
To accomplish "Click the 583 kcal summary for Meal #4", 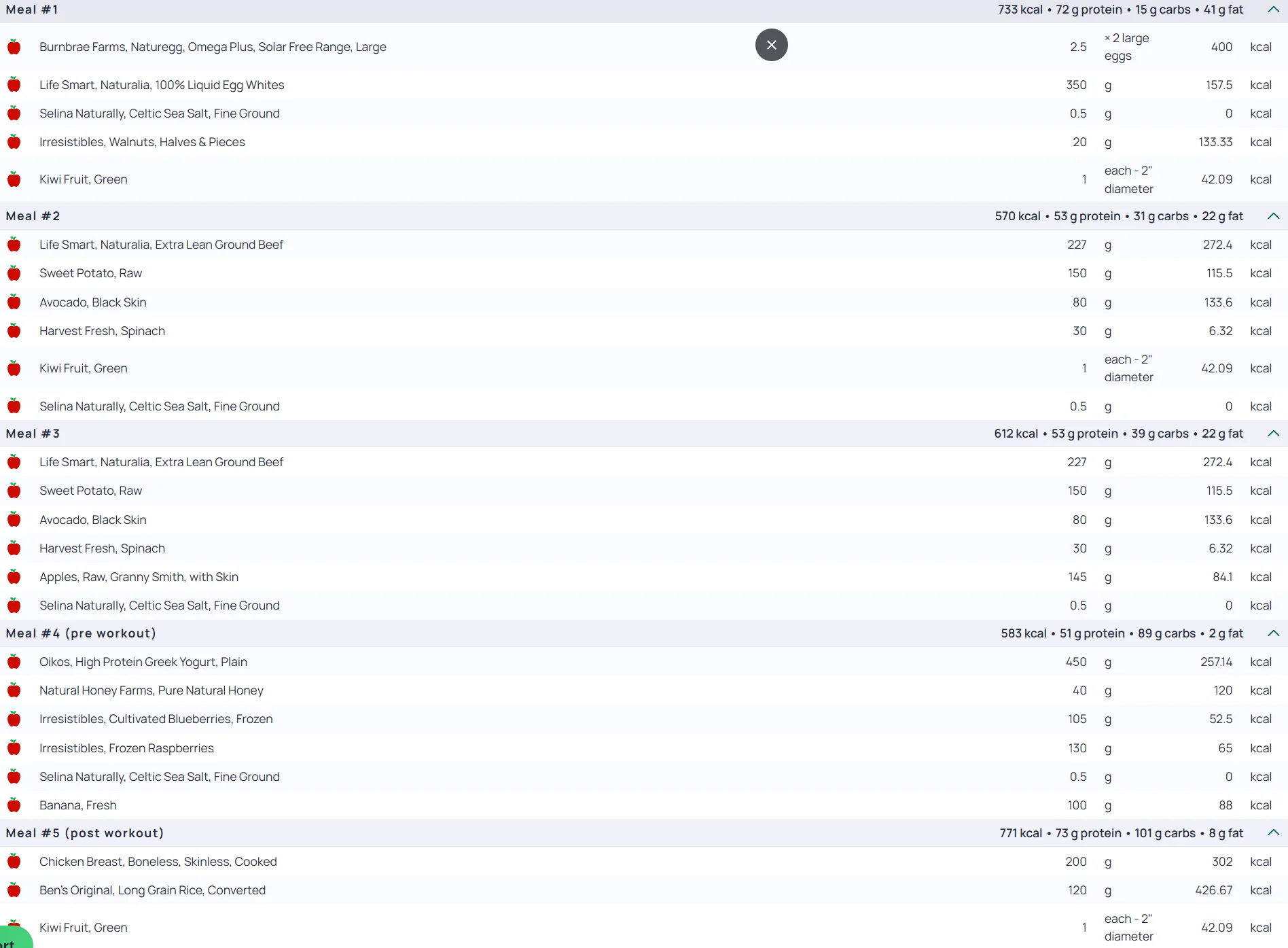I will [1024, 633].
